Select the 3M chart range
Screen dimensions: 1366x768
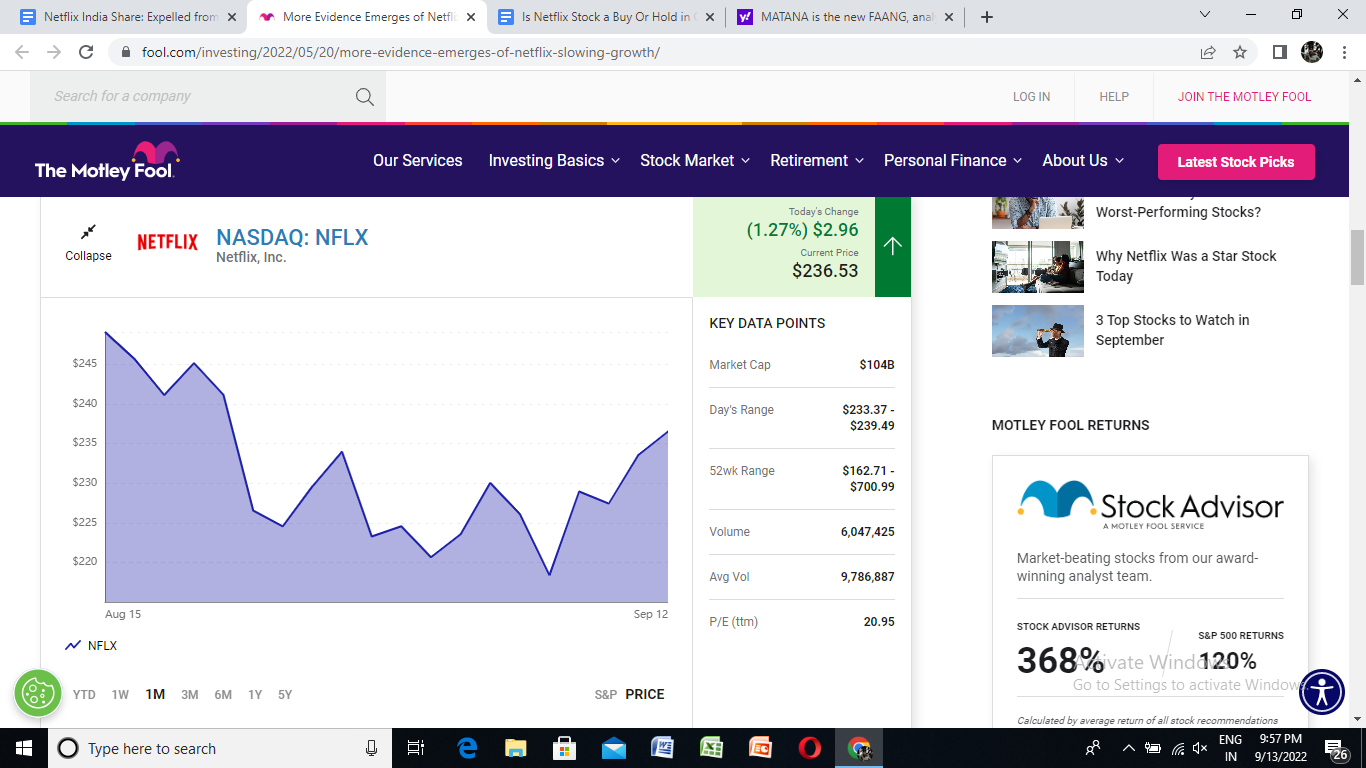point(190,695)
